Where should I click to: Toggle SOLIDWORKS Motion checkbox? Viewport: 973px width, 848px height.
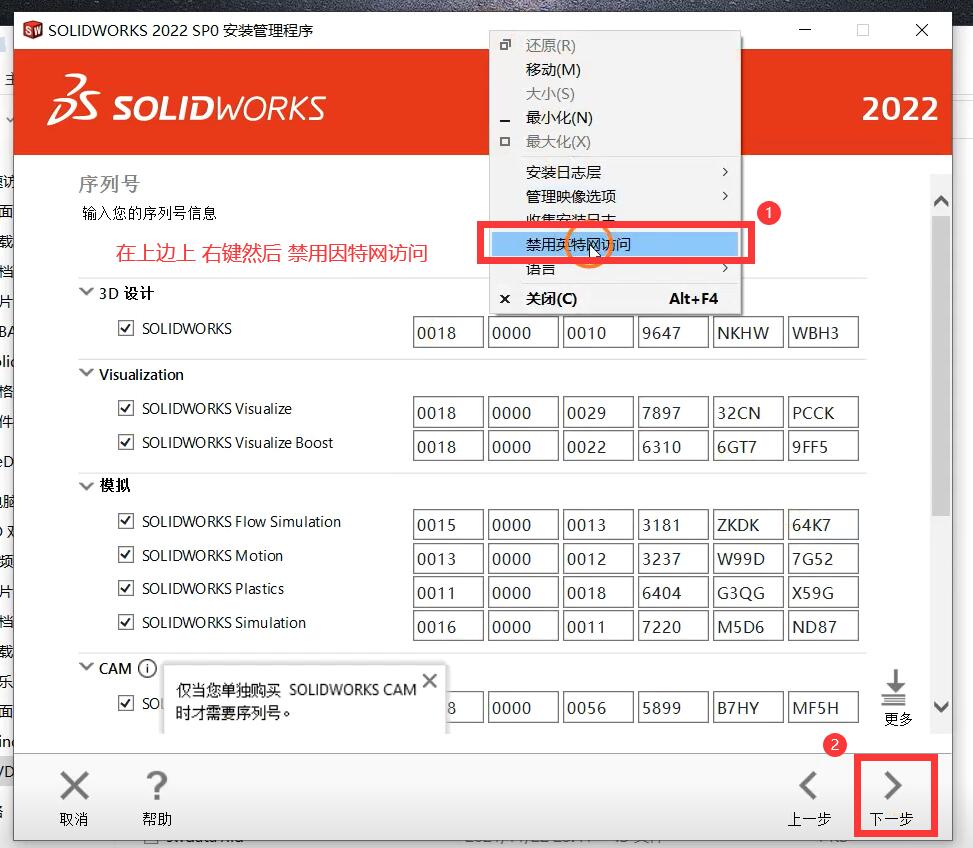(126, 554)
